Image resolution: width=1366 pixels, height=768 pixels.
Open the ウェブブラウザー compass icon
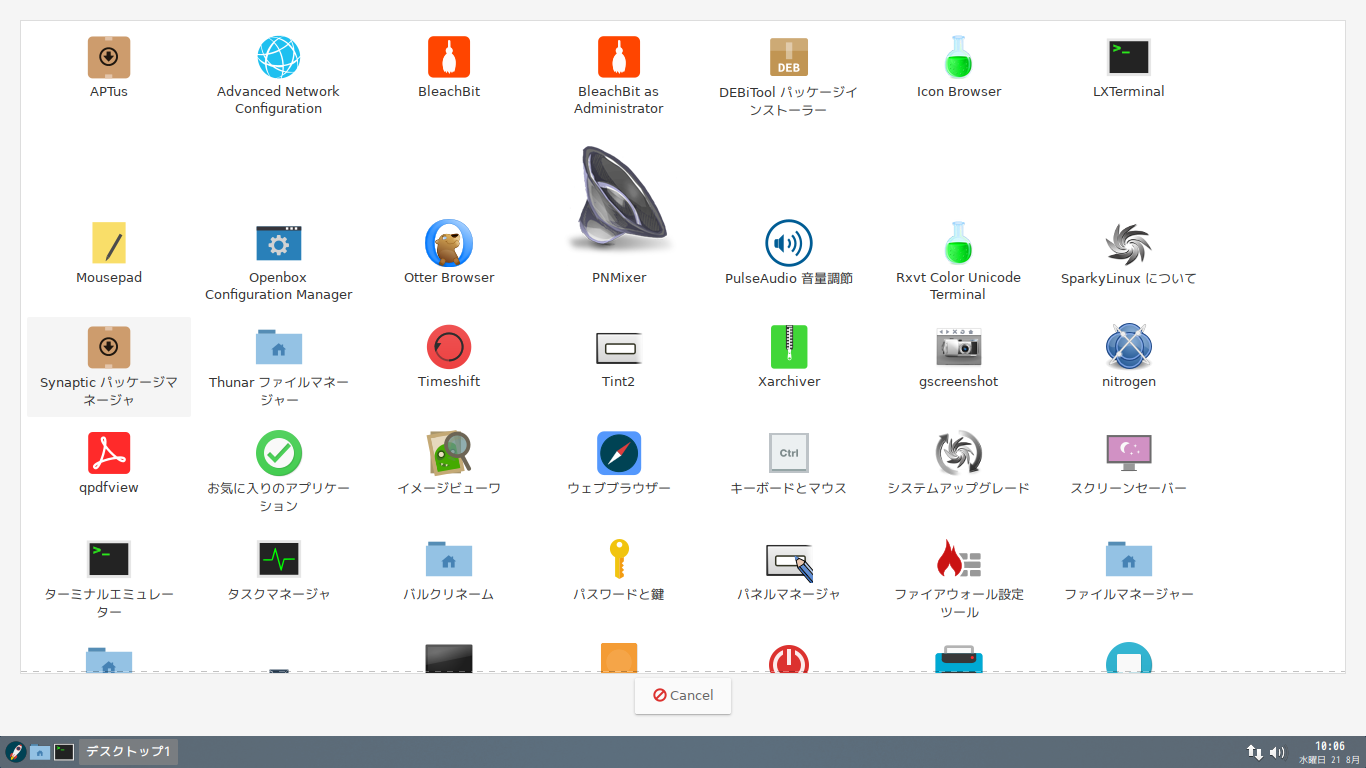(619, 453)
